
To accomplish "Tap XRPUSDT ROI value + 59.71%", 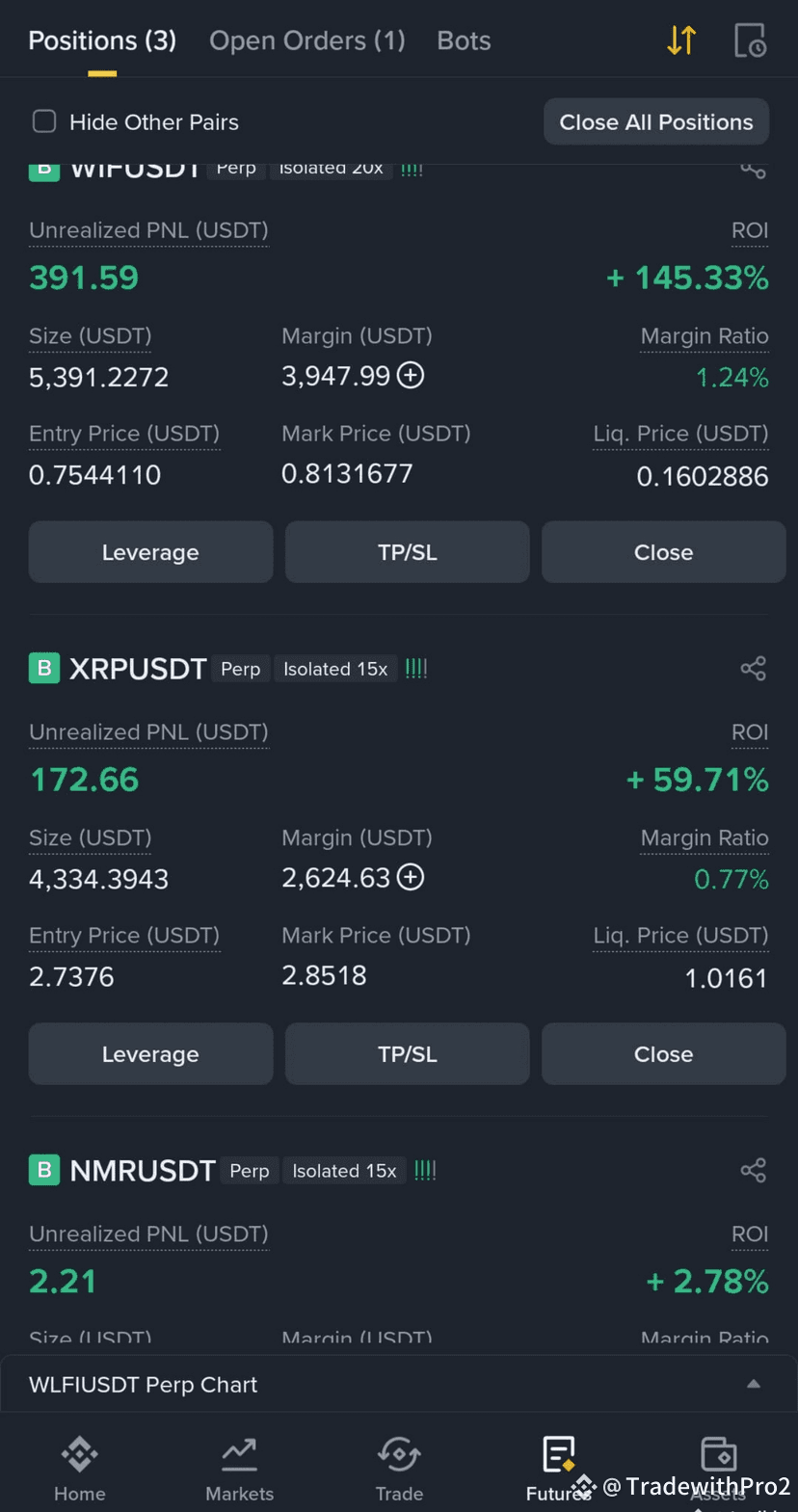I will click(x=698, y=780).
